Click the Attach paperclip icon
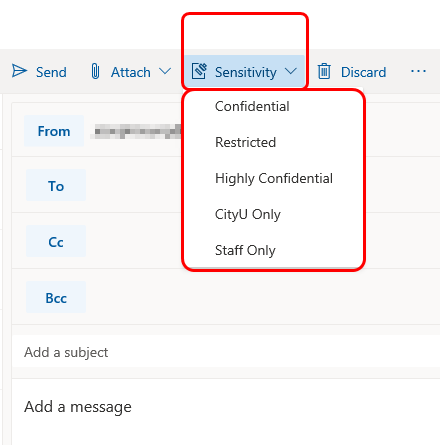 coord(95,71)
